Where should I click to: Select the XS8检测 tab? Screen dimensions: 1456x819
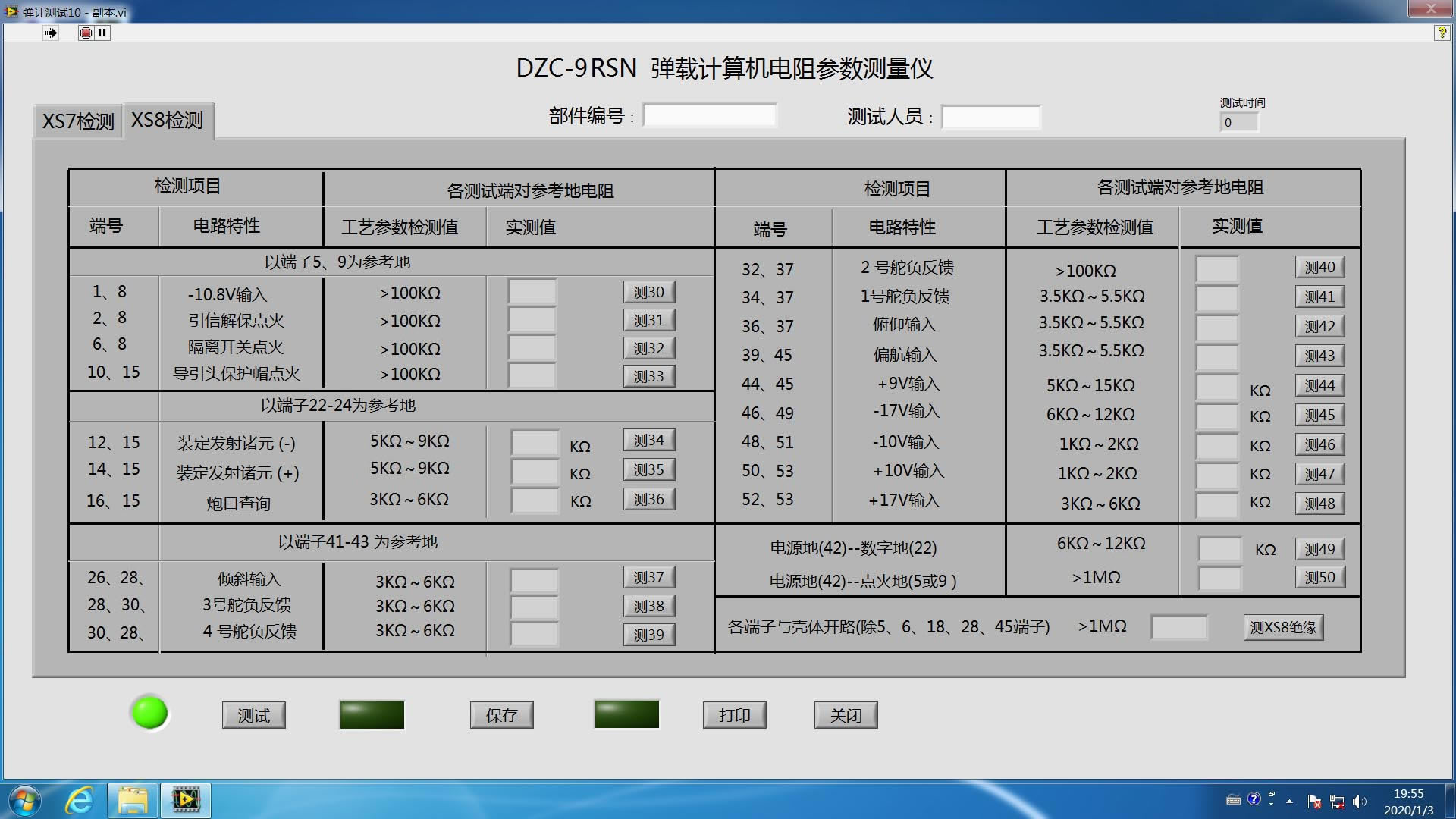coord(168,121)
